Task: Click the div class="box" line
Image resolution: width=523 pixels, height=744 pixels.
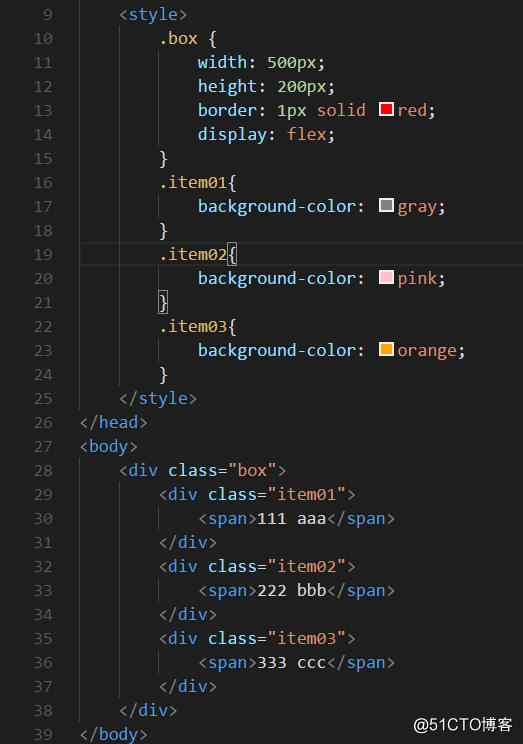Action: coord(203,471)
